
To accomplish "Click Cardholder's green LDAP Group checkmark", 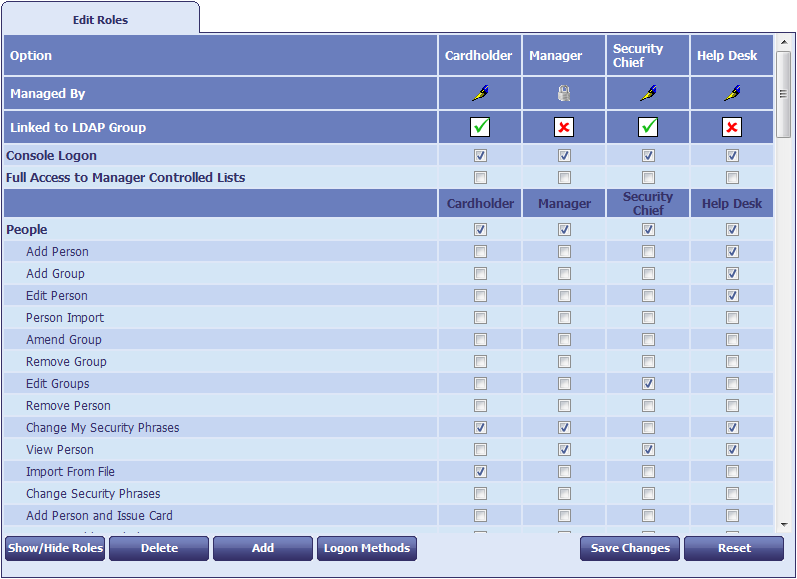I will 480,127.
